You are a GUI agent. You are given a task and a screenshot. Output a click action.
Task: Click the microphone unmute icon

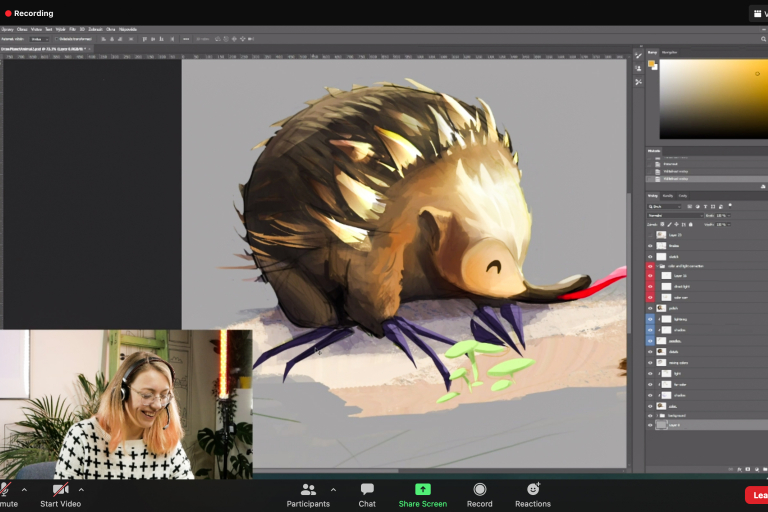pyautogui.click(x=6, y=490)
